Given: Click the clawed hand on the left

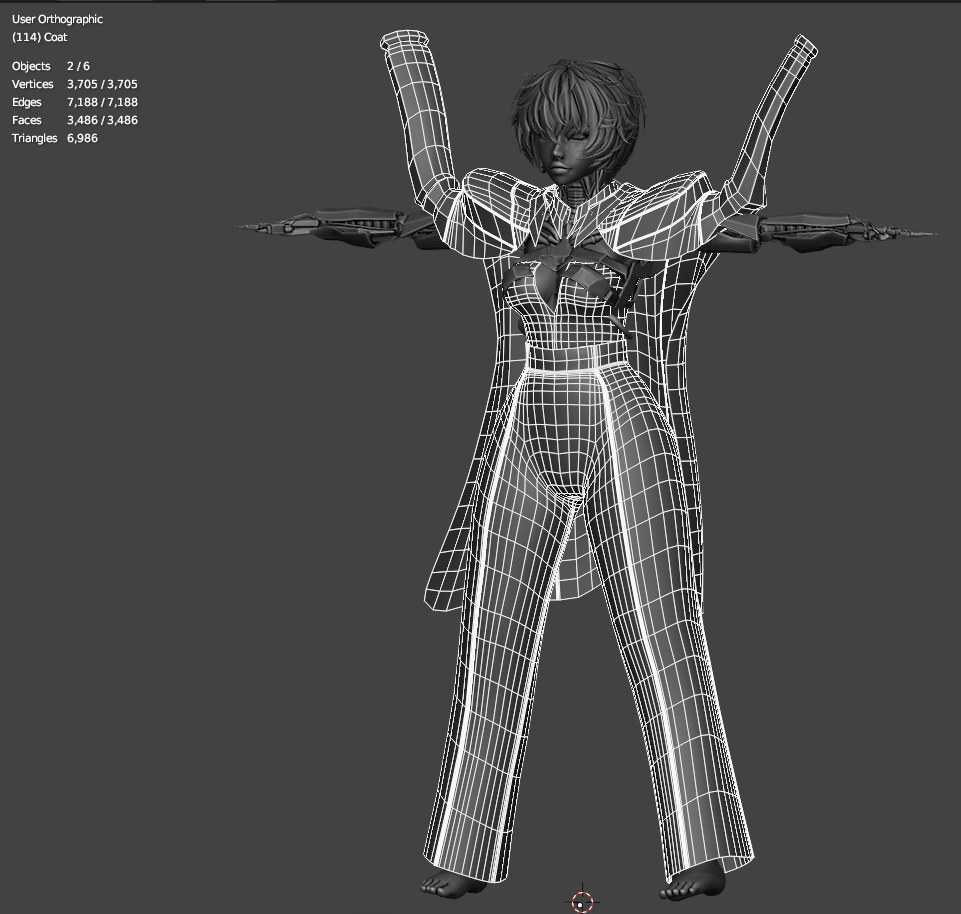Looking at the screenshot, I should [330, 226].
